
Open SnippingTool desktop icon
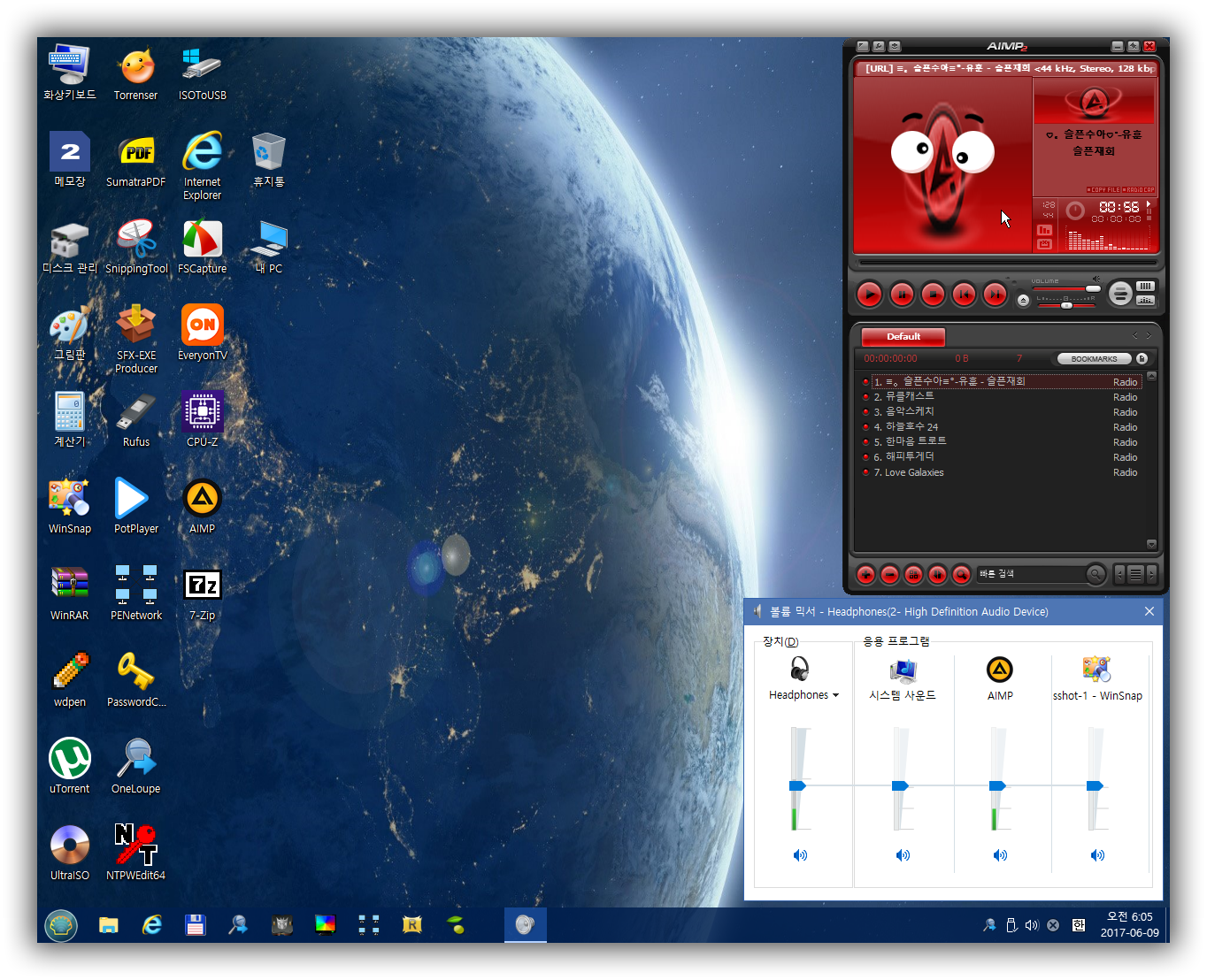(x=136, y=247)
